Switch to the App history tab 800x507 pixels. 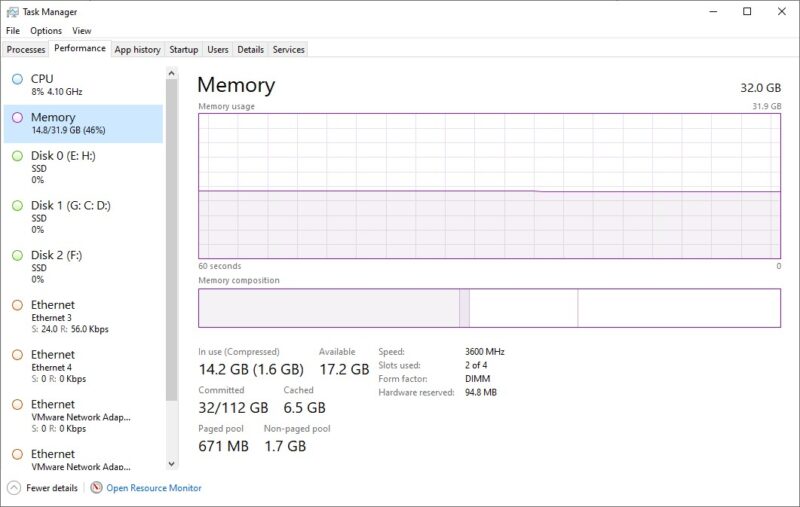137,49
